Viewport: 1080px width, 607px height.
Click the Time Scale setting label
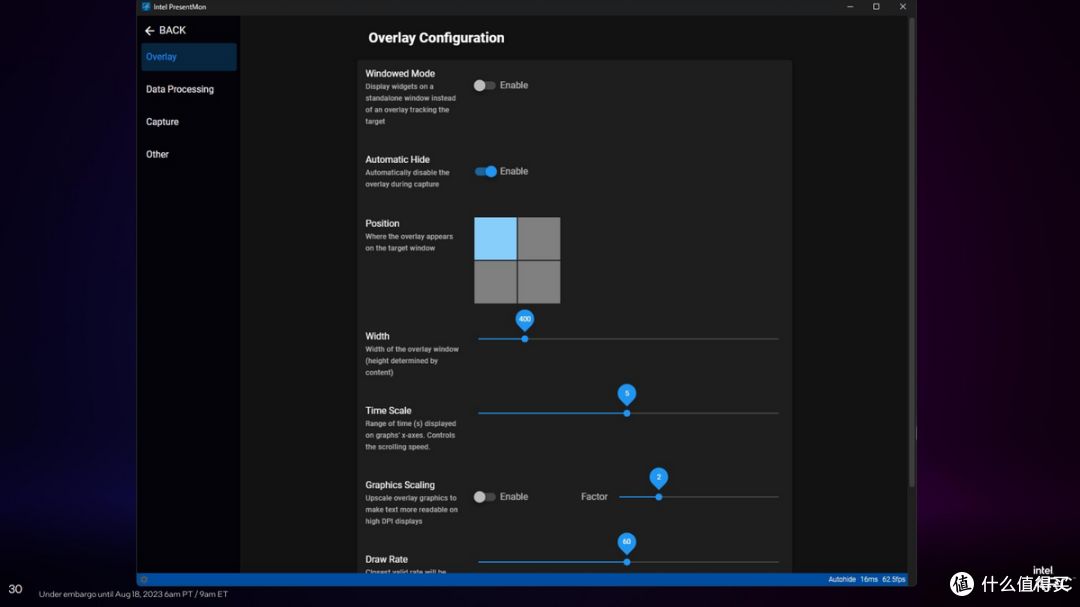click(388, 411)
